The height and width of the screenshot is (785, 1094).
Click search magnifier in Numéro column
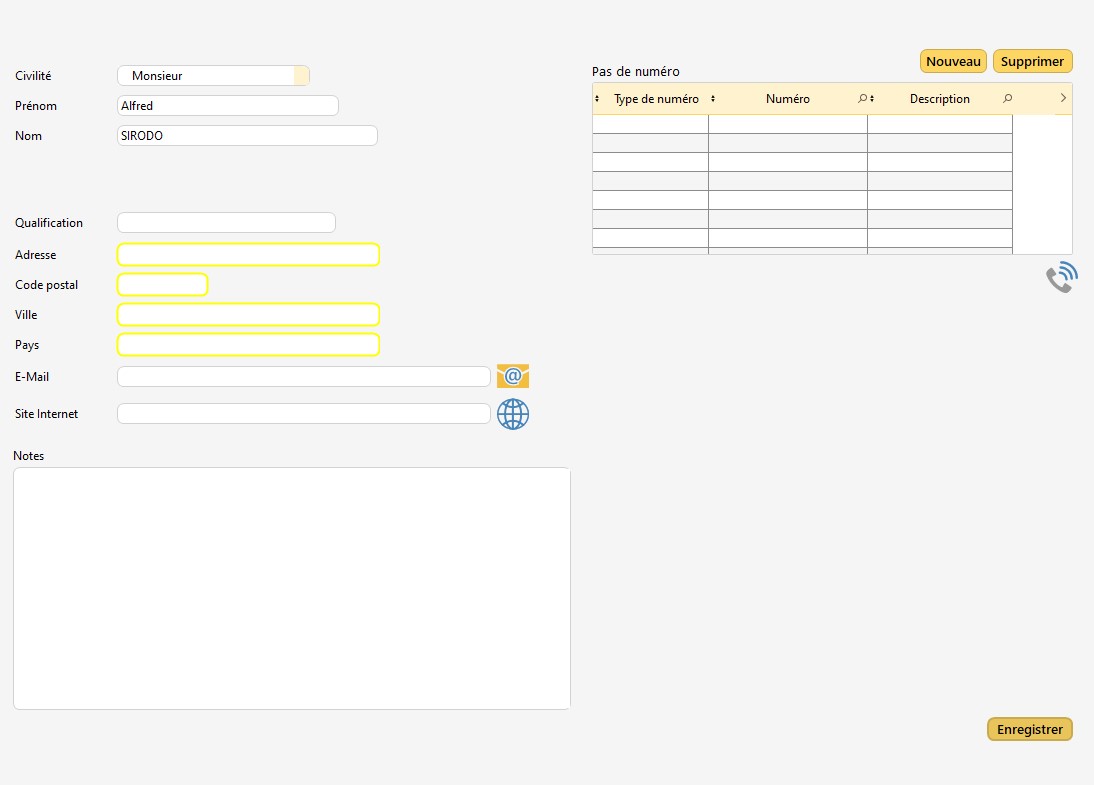coord(862,99)
